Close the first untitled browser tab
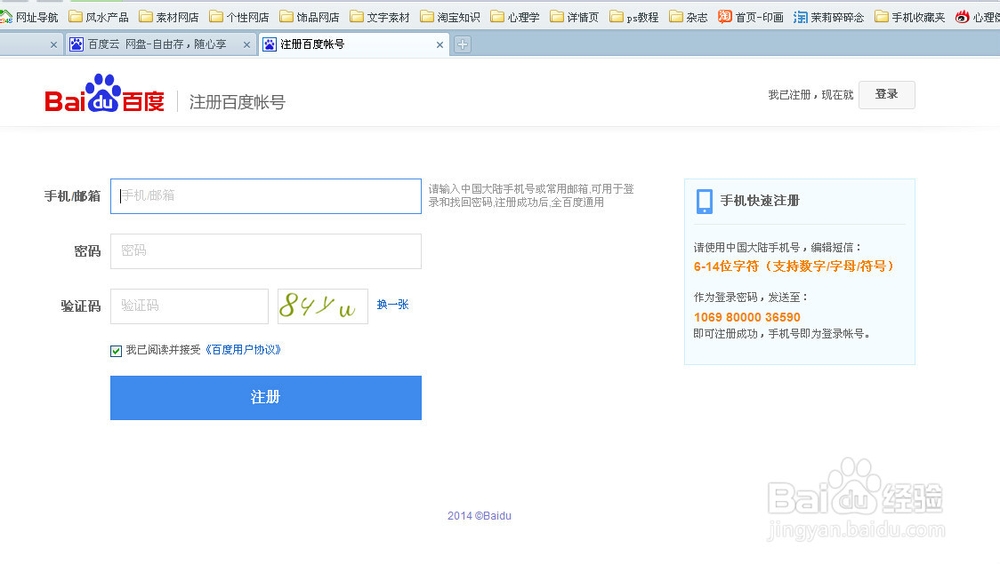 [x=54, y=45]
